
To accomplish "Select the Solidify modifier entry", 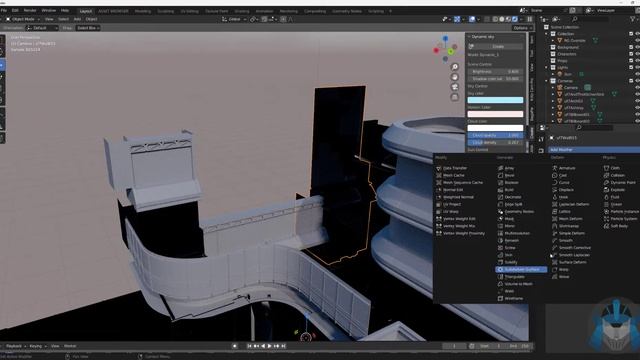I will [511, 262].
